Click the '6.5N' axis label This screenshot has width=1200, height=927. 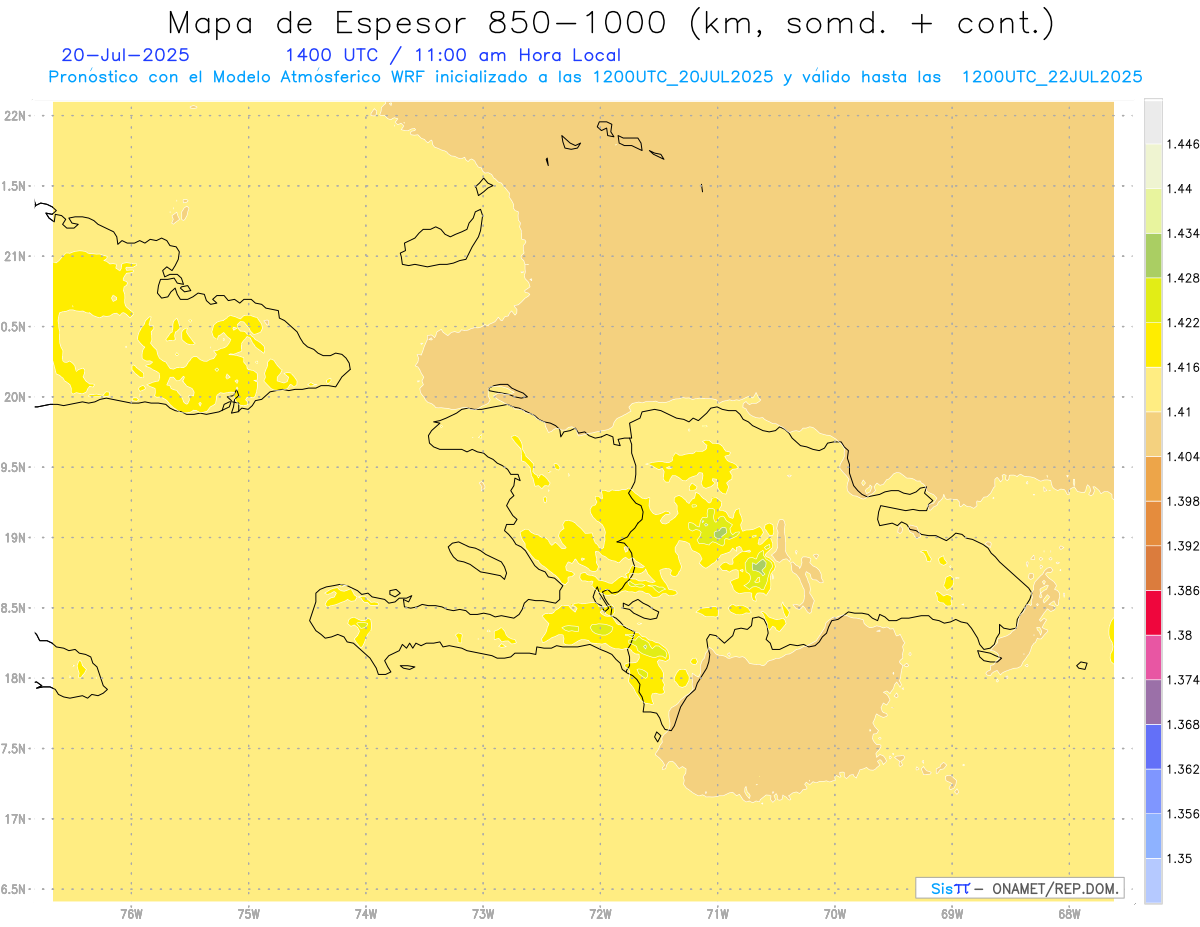(14, 890)
